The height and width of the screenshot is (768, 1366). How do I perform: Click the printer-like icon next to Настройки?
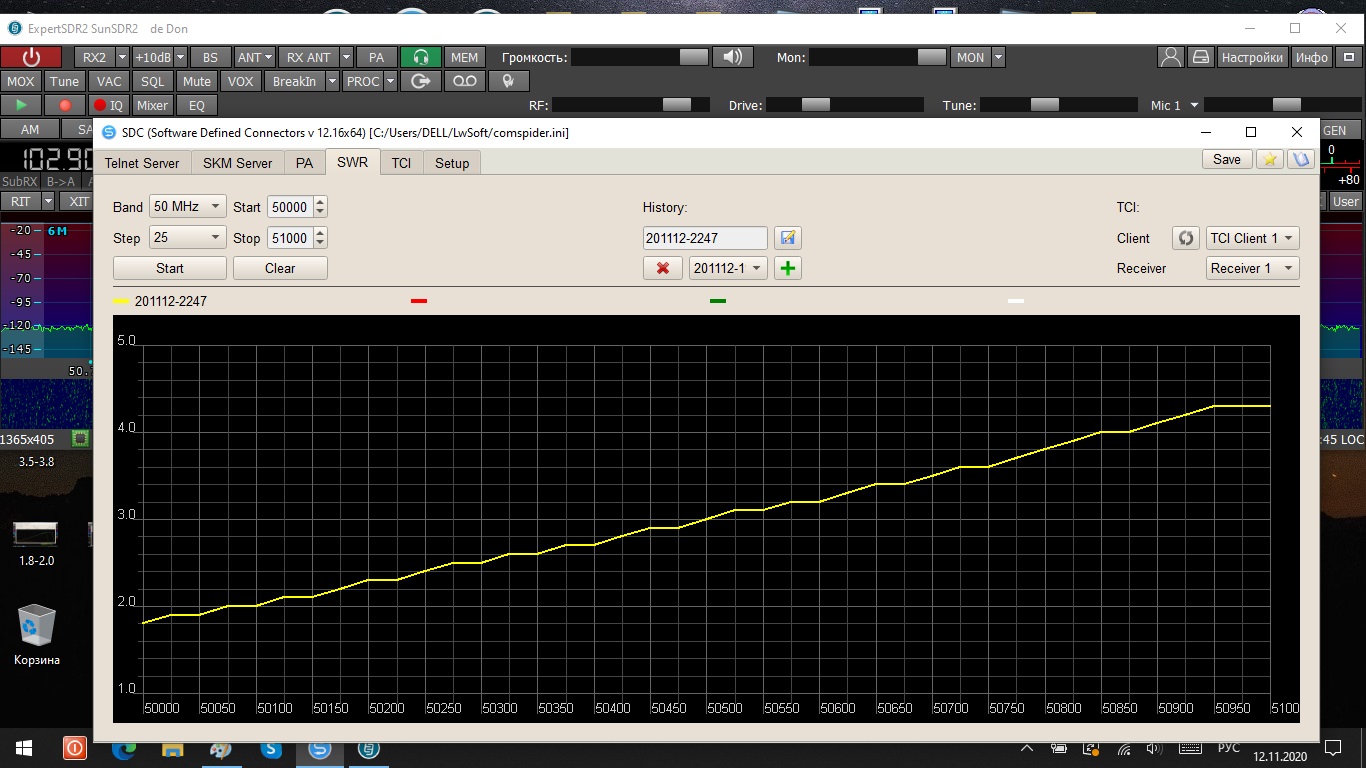coord(1200,57)
